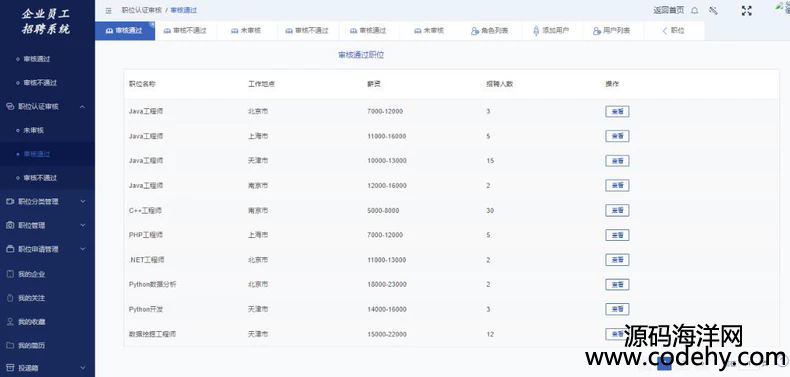The height and width of the screenshot is (377, 790).
Task: Click the 返回首页 link
Action: coord(669,11)
